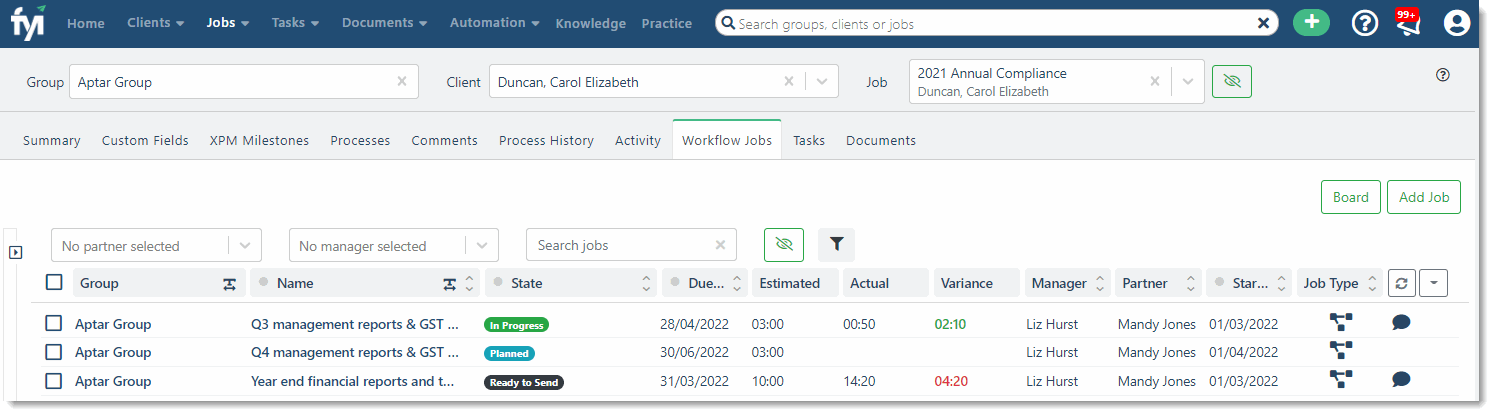1494x416 pixels.
Task: Open the No partner selected dropdown
Action: [156, 245]
